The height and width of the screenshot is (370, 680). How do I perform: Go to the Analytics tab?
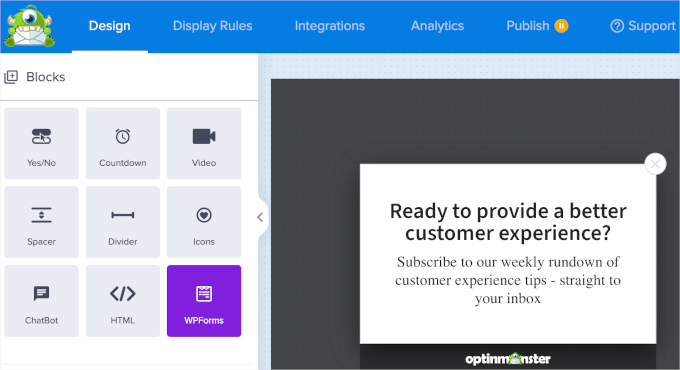pyautogui.click(x=437, y=26)
